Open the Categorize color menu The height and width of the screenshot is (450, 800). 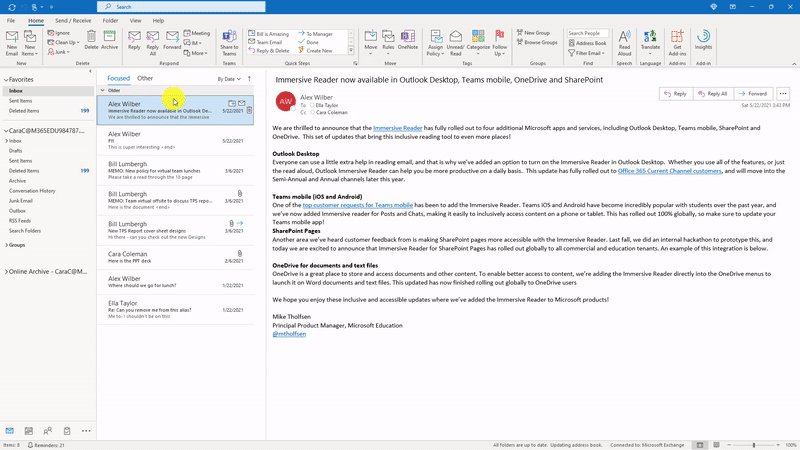(x=478, y=43)
